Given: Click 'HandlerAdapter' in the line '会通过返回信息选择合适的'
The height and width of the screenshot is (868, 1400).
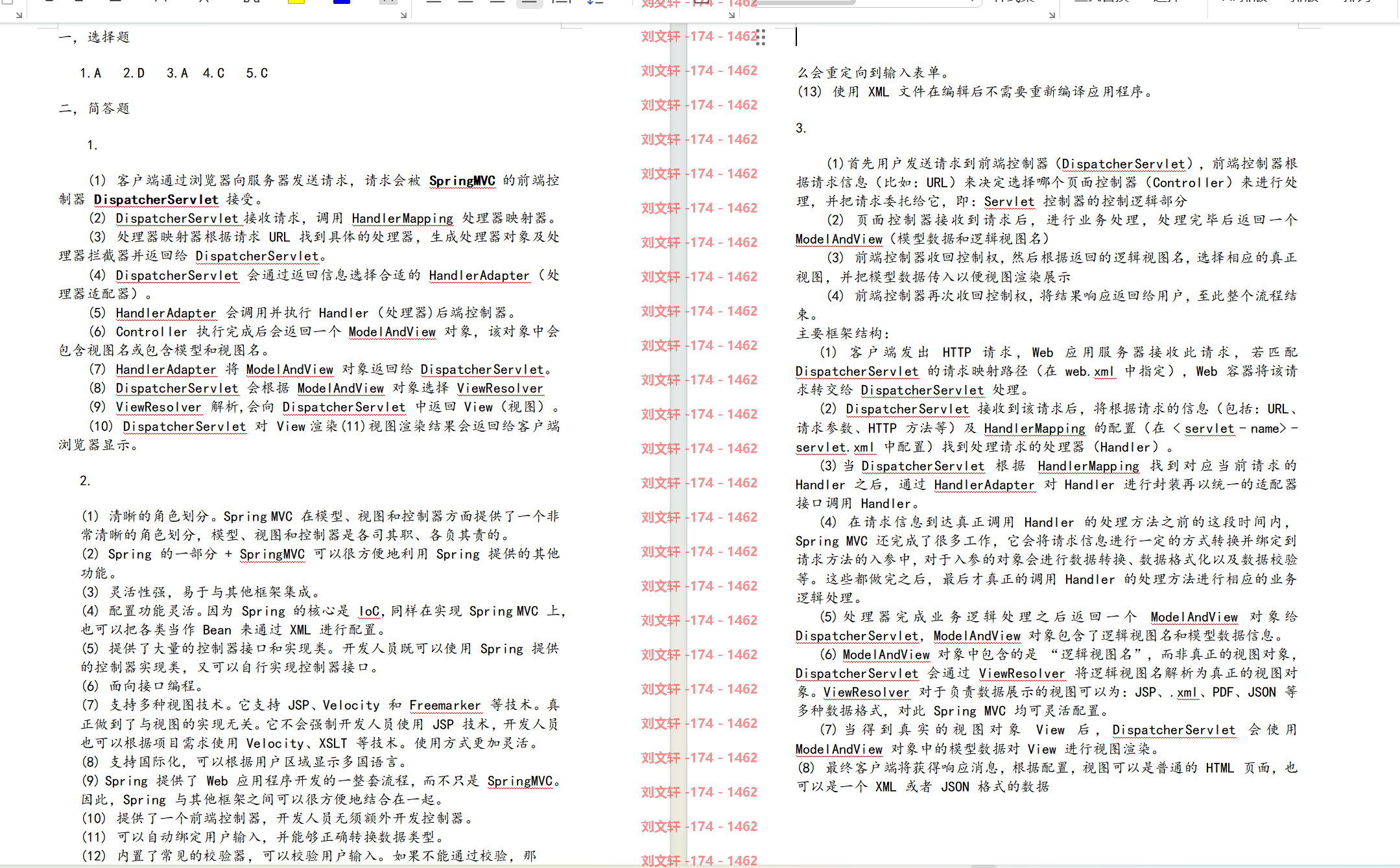Looking at the screenshot, I should click(x=479, y=276).
